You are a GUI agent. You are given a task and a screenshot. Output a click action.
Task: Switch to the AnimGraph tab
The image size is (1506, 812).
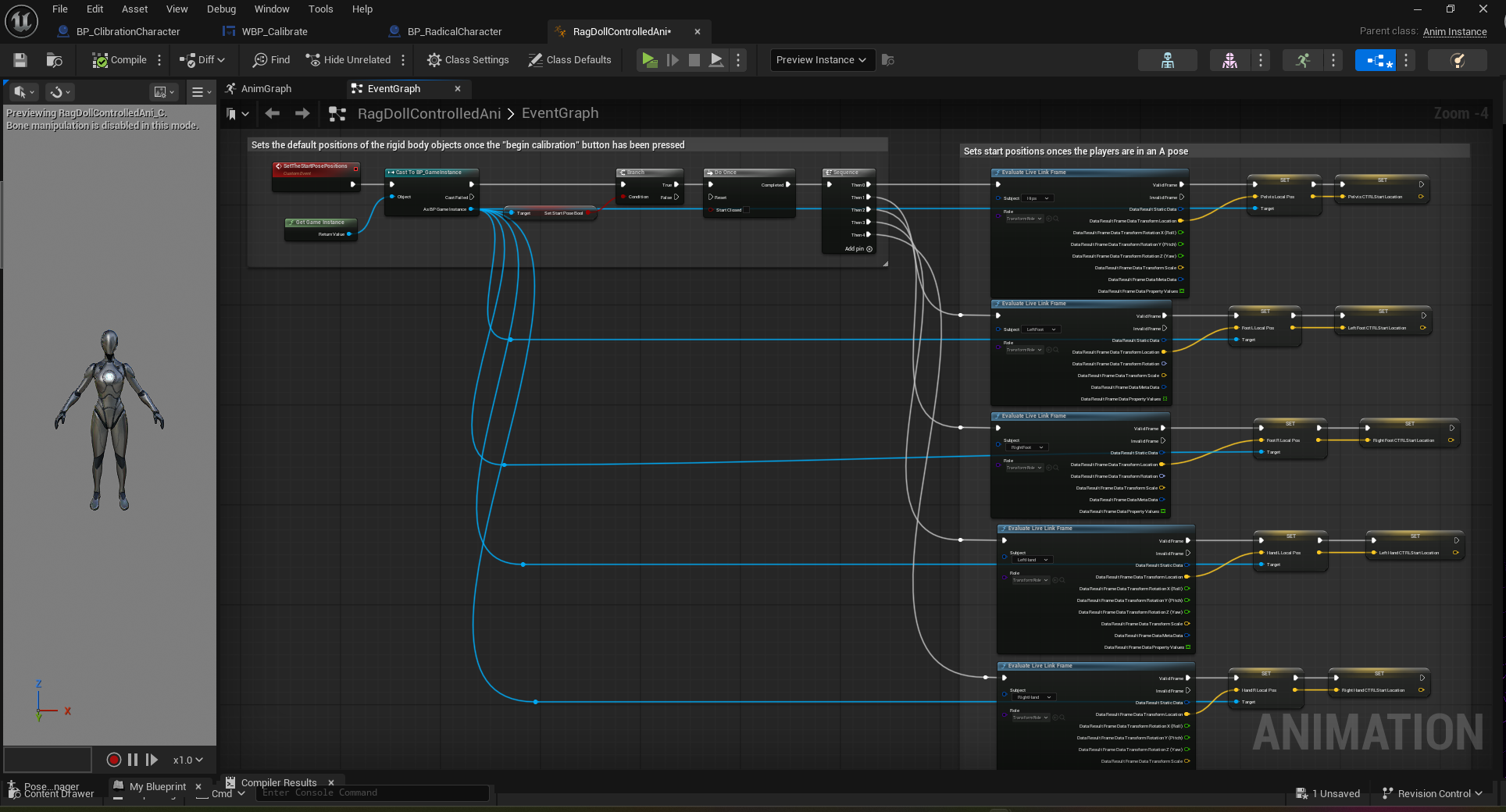click(266, 89)
